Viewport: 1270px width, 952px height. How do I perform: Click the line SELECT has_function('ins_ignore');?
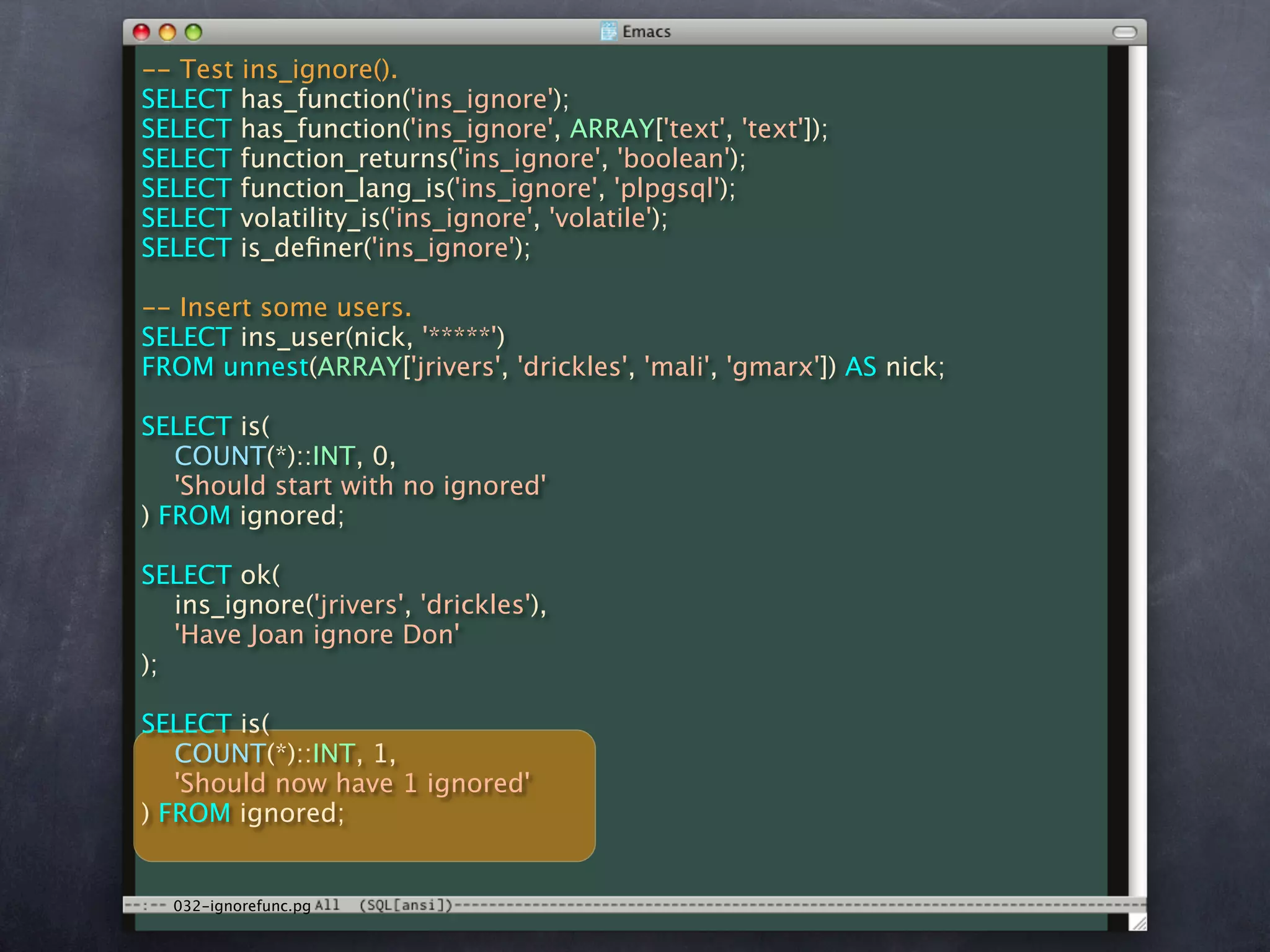355,99
